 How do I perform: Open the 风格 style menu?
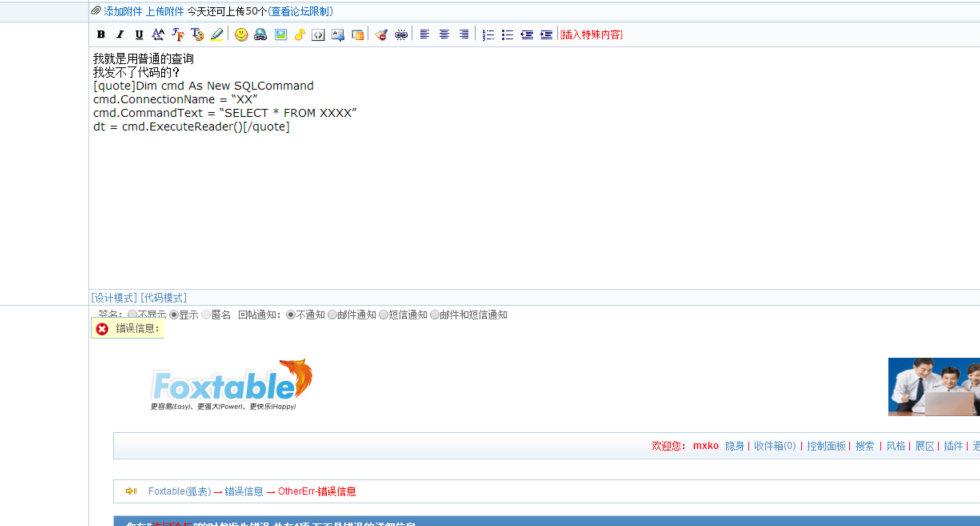point(895,446)
